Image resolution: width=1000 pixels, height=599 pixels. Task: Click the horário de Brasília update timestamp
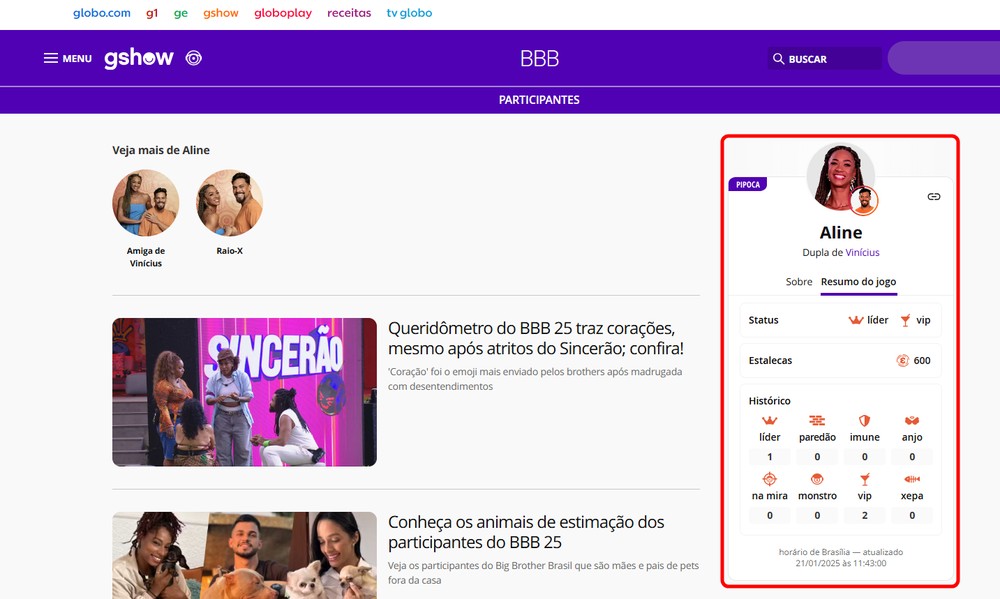(841, 558)
